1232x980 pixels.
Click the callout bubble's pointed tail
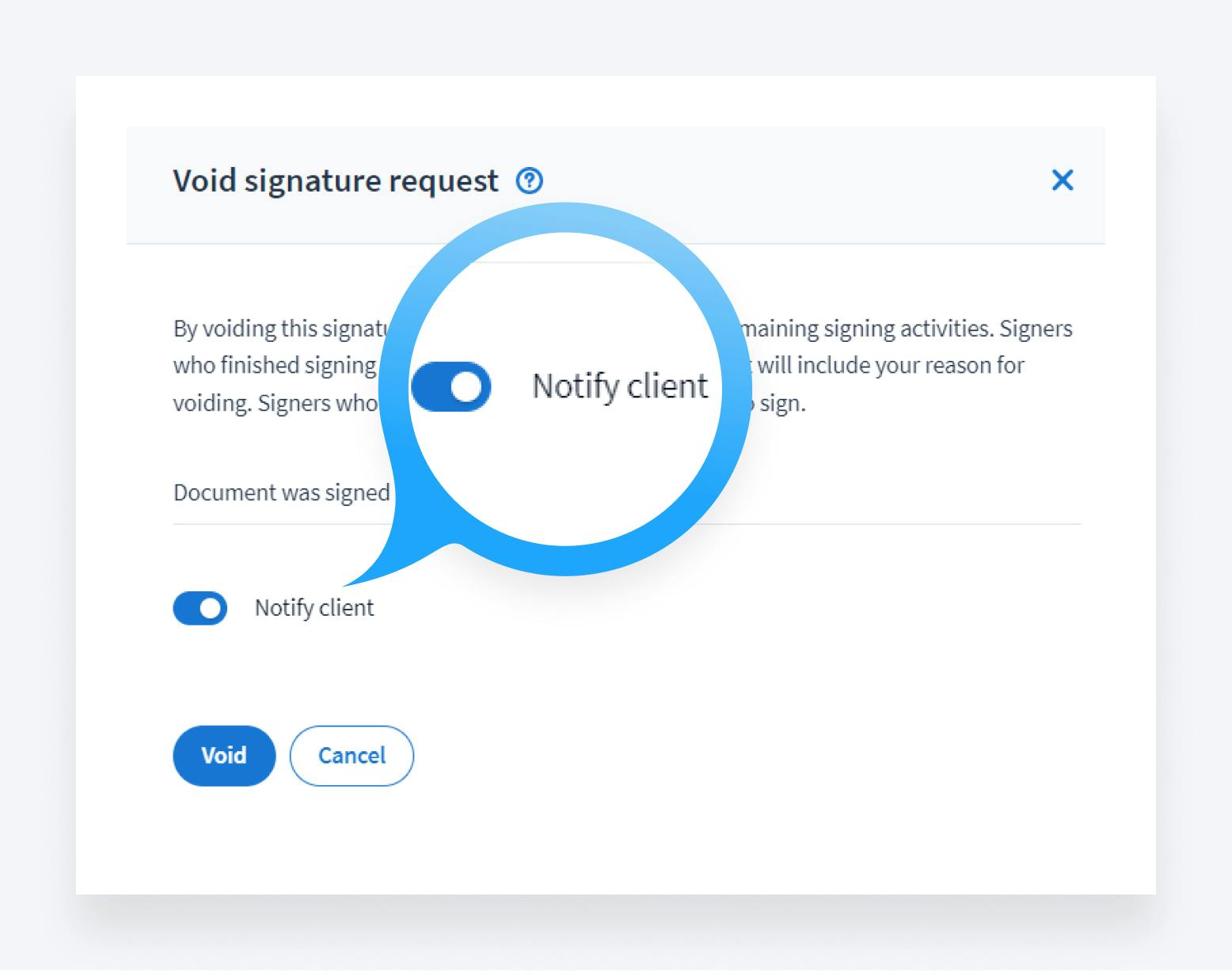pos(380,566)
